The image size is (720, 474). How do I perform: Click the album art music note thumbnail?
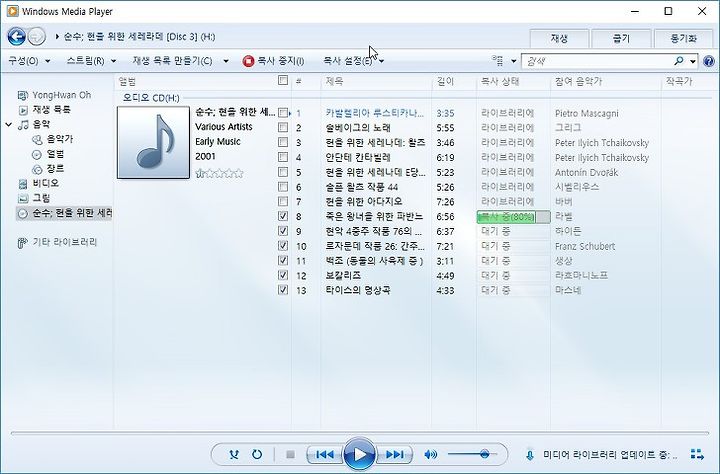[x=153, y=142]
